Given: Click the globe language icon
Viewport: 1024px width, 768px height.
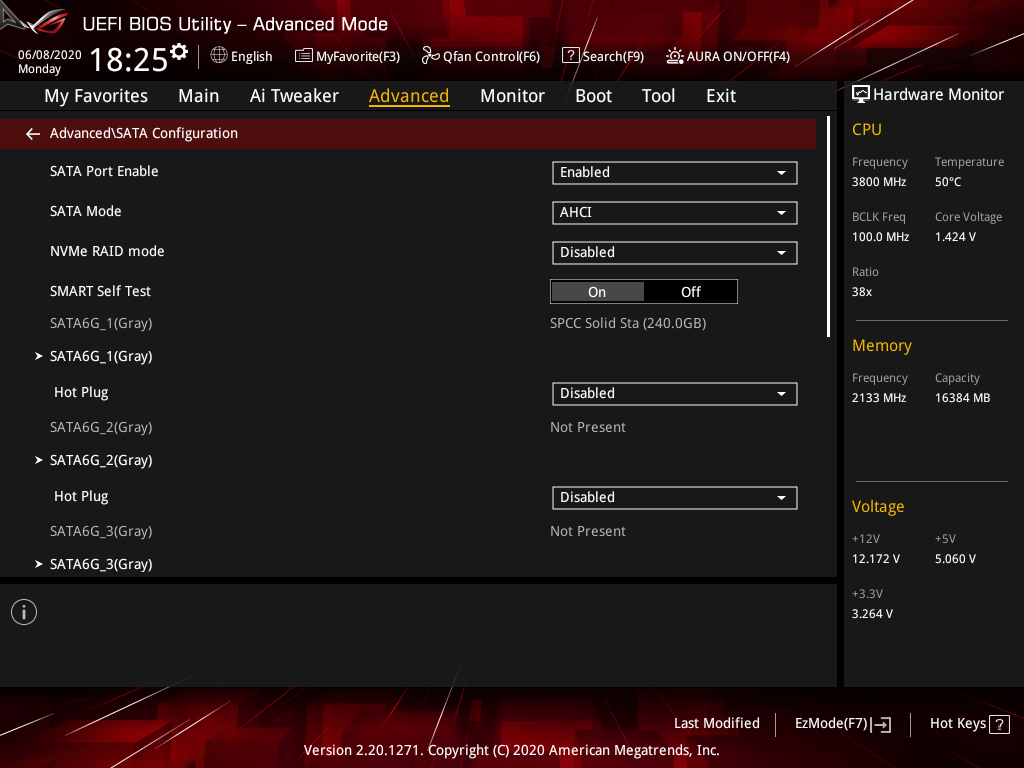Looking at the screenshot, I should point(219,56).
